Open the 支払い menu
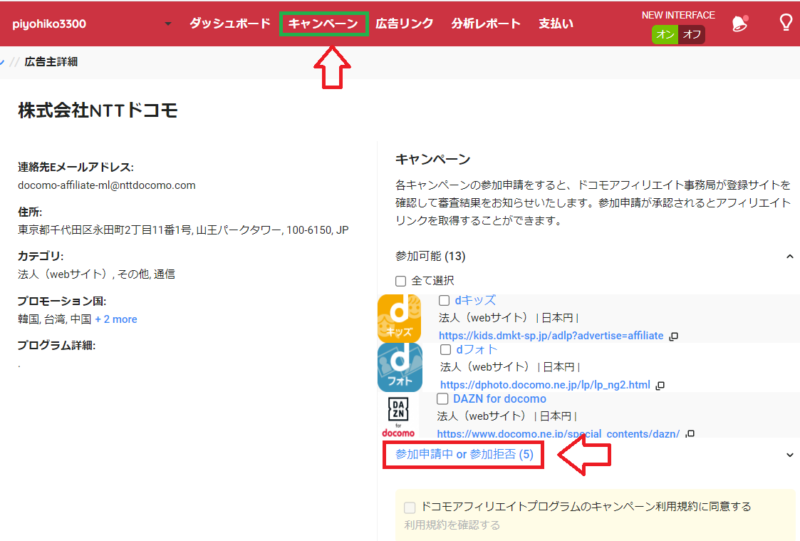This screenshot has height=541, width=800. (x=556, y=23)
